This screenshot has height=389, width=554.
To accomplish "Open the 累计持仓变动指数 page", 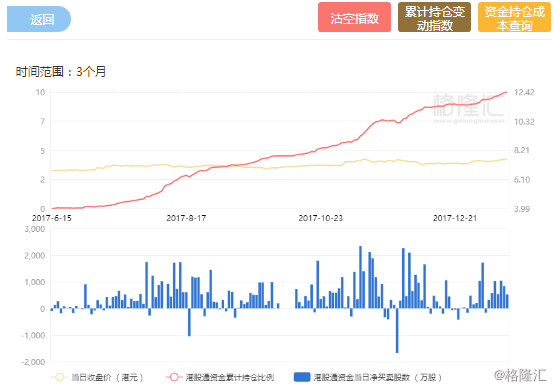I will pos(434,17).
